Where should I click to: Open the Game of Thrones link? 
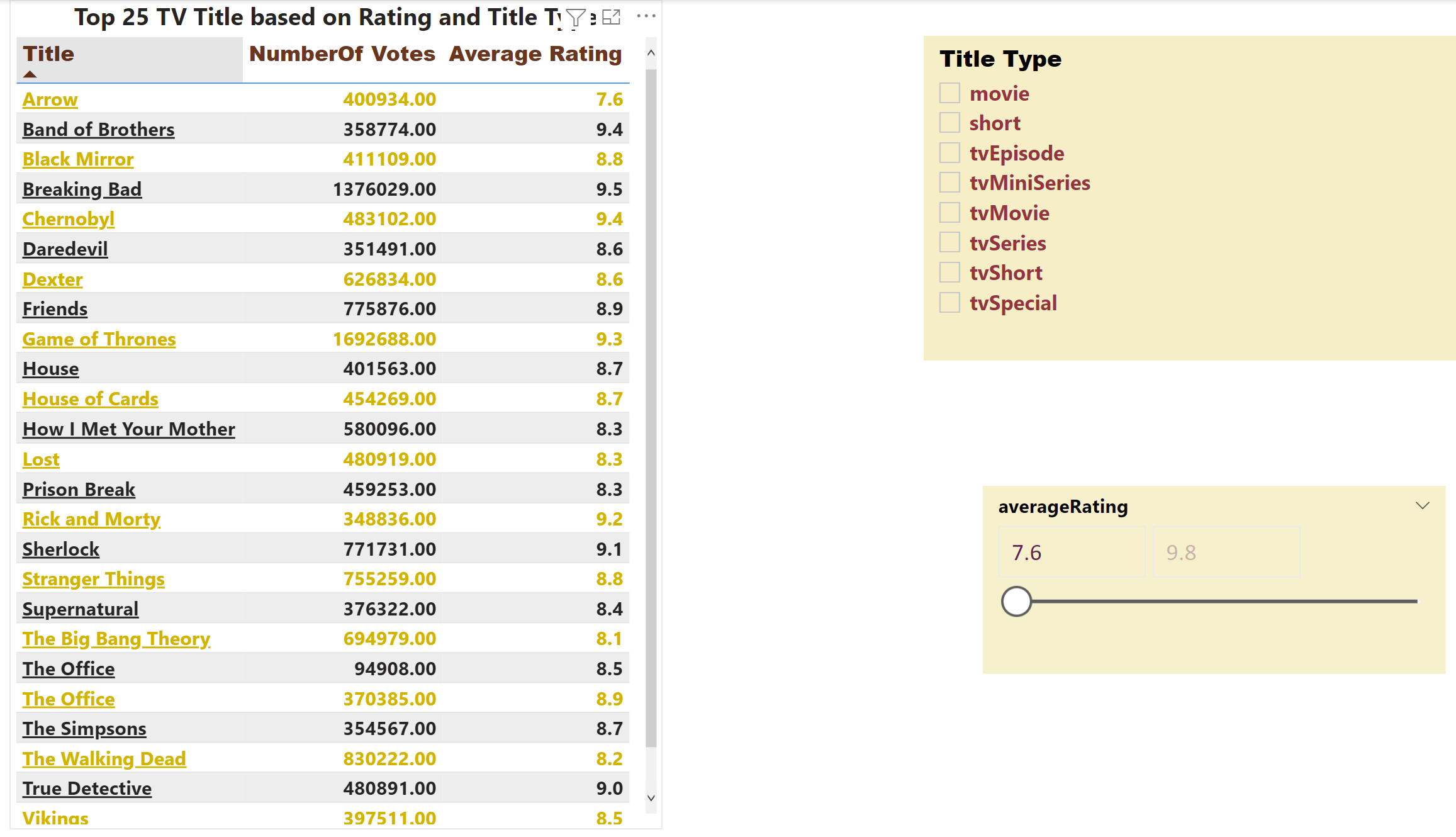click(99, 339)
